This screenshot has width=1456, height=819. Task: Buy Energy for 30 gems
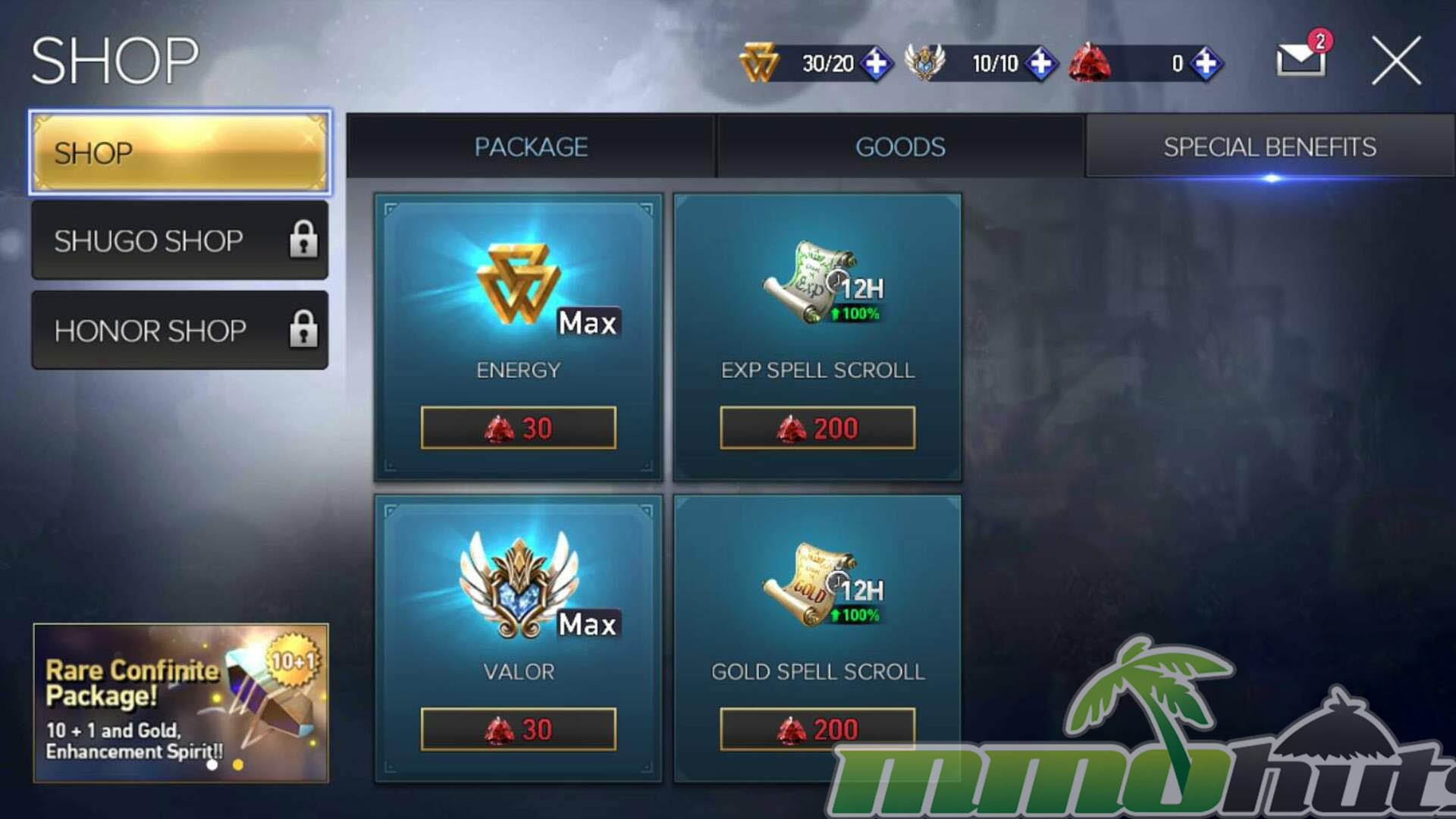click(x=518, y=428)
